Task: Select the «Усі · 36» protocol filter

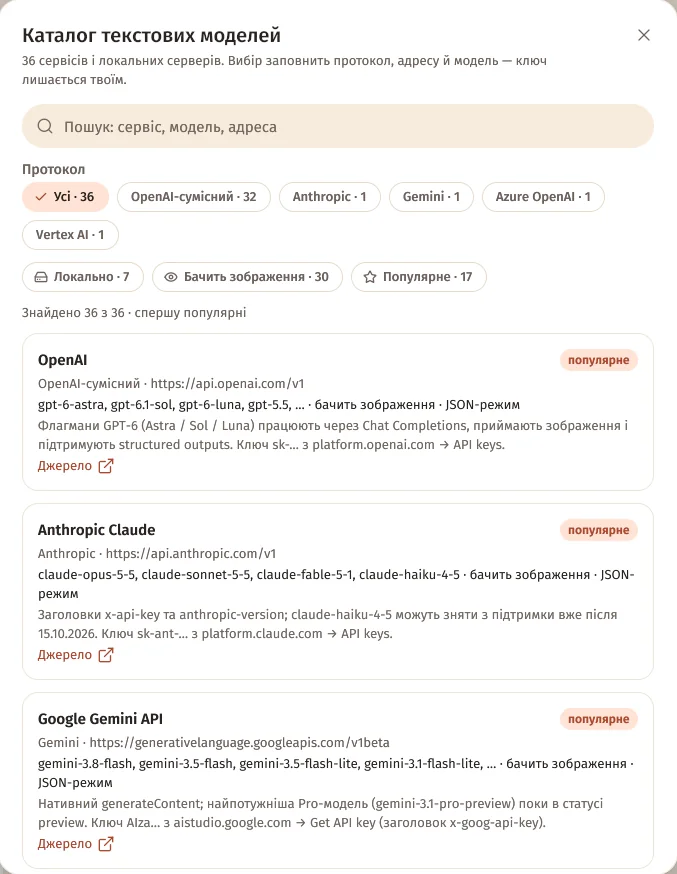Action: coord(65,197)
